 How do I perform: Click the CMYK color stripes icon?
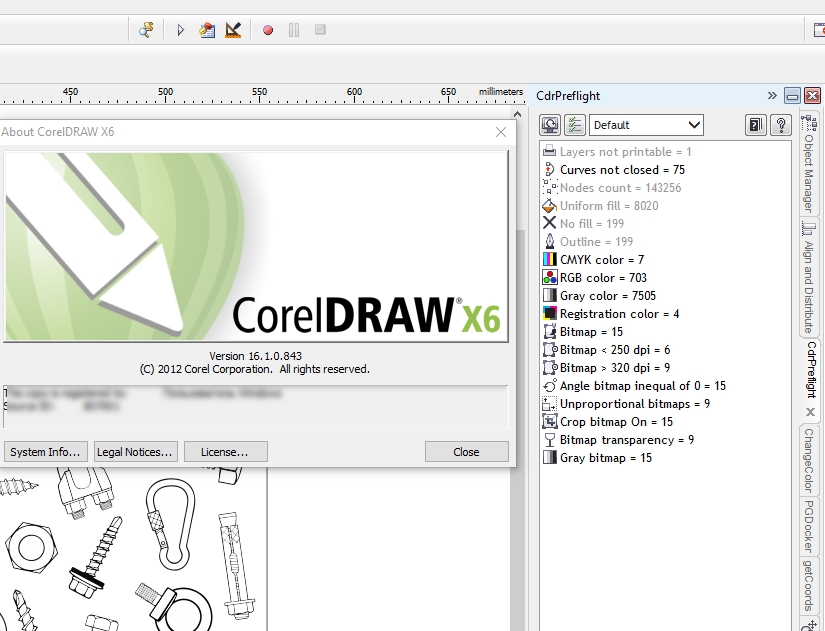pyautogui.click(x=549, y=259)
